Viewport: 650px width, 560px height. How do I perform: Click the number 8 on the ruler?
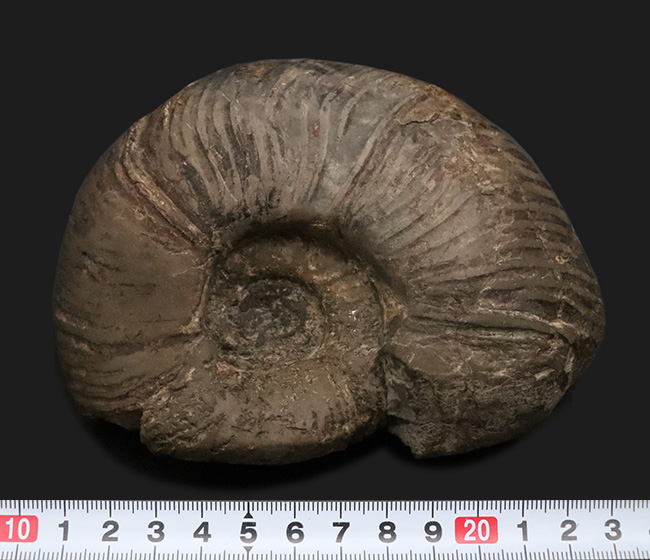(386, 530)
